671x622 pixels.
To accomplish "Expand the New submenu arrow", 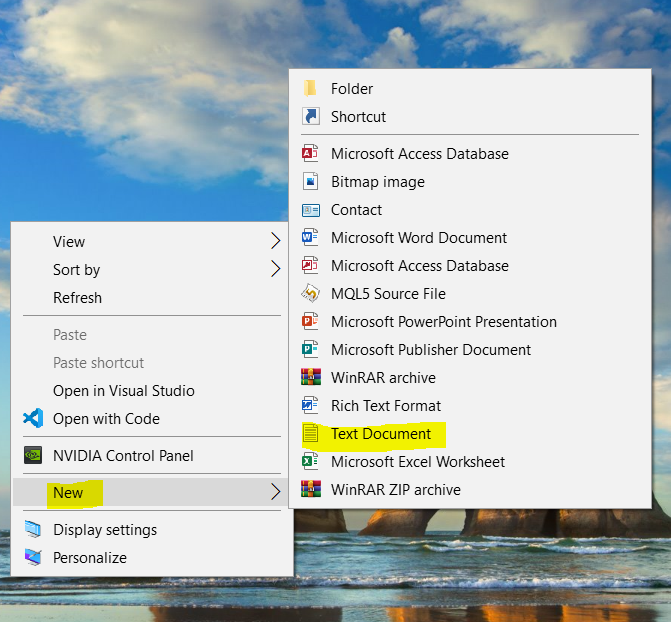I will coord(275,493).
